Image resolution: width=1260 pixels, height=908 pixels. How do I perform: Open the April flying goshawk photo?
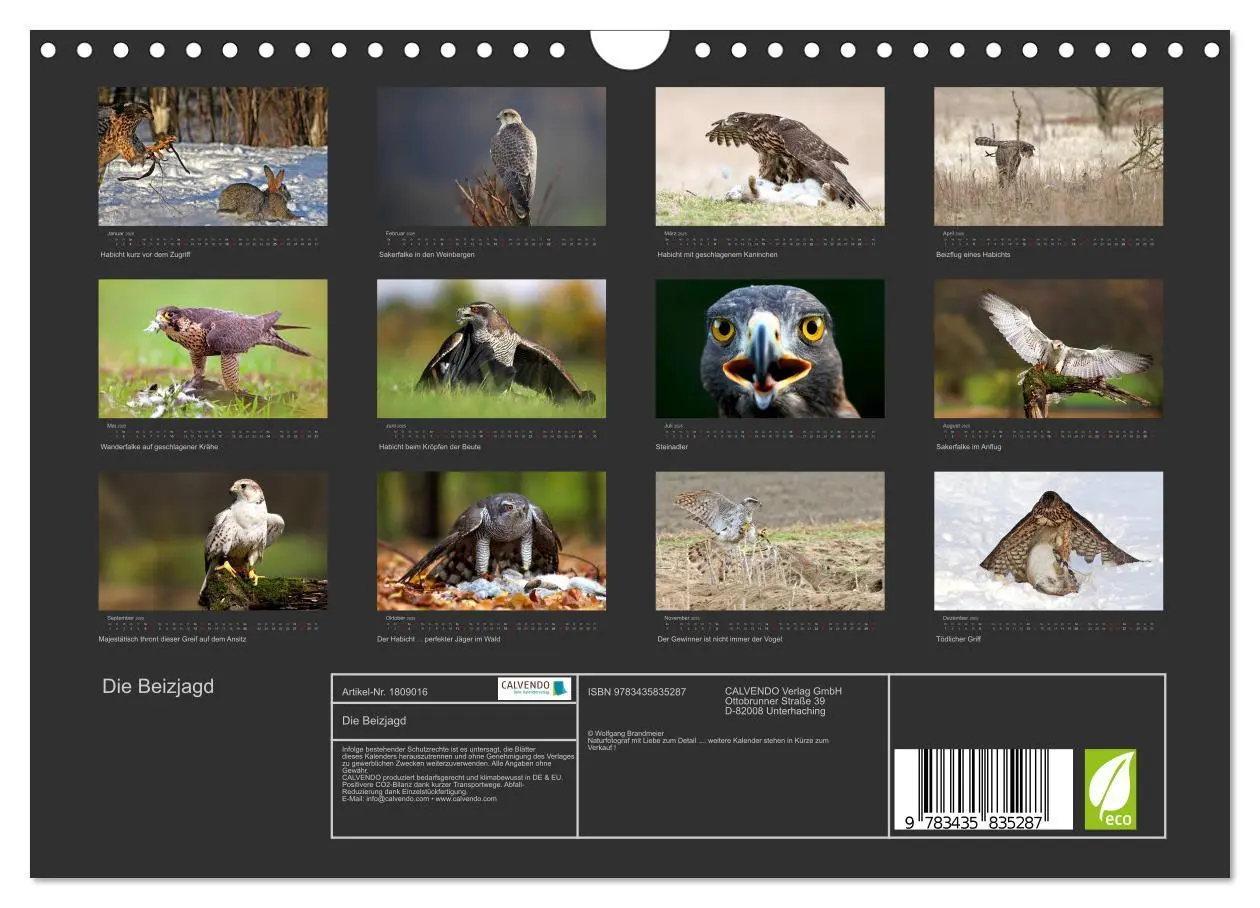(x=1049, y=156)
